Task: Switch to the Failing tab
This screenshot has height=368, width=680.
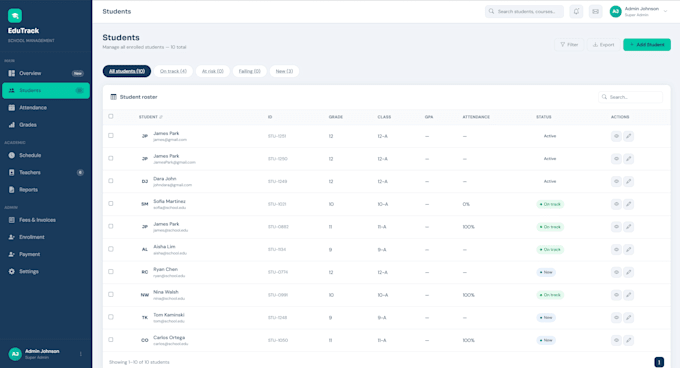Action: pyautogui.click(x=249, y=71)
